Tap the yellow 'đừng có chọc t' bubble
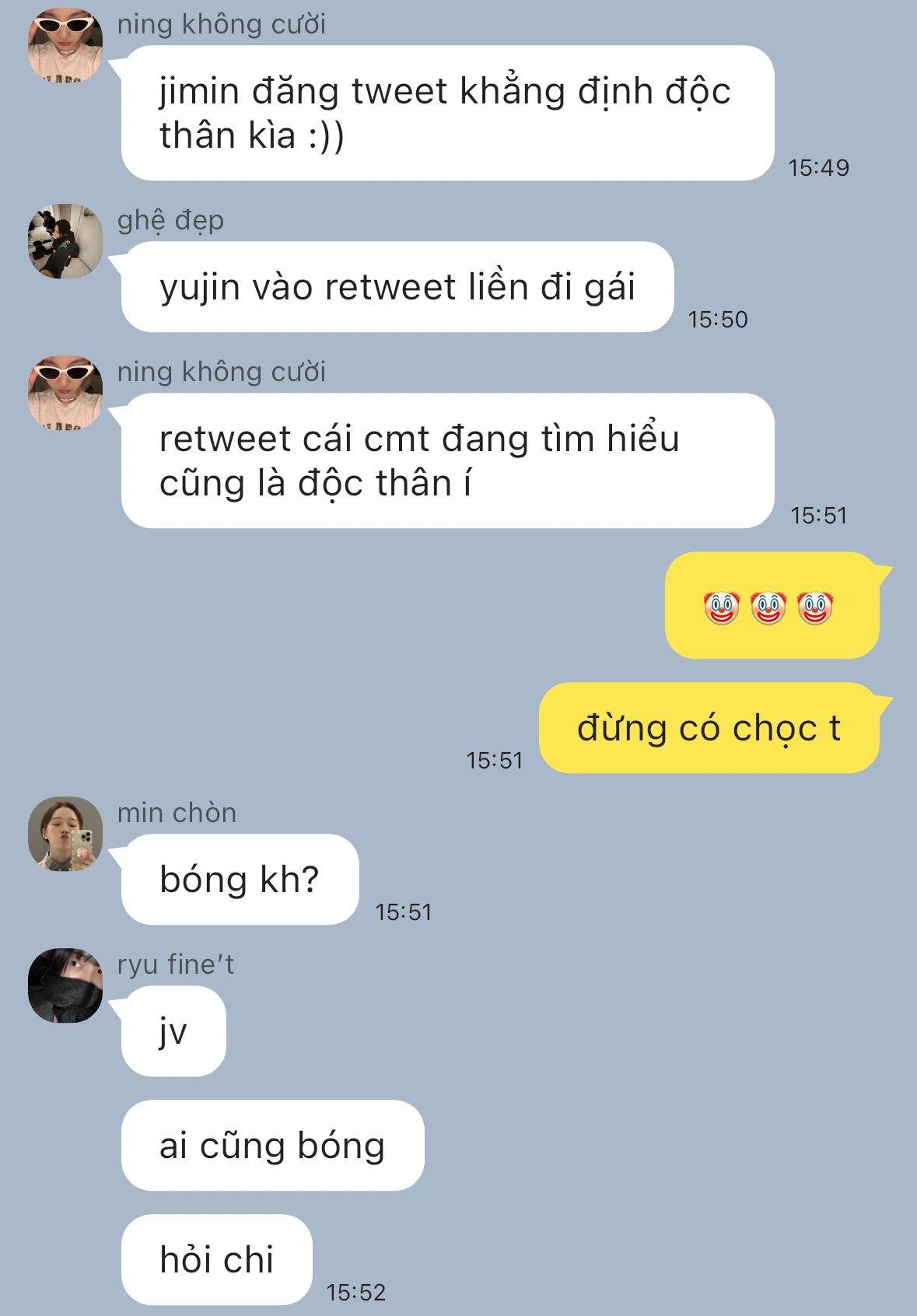Image resolution: width=917 pixels, height=1316 pixels. click(709, 728)
